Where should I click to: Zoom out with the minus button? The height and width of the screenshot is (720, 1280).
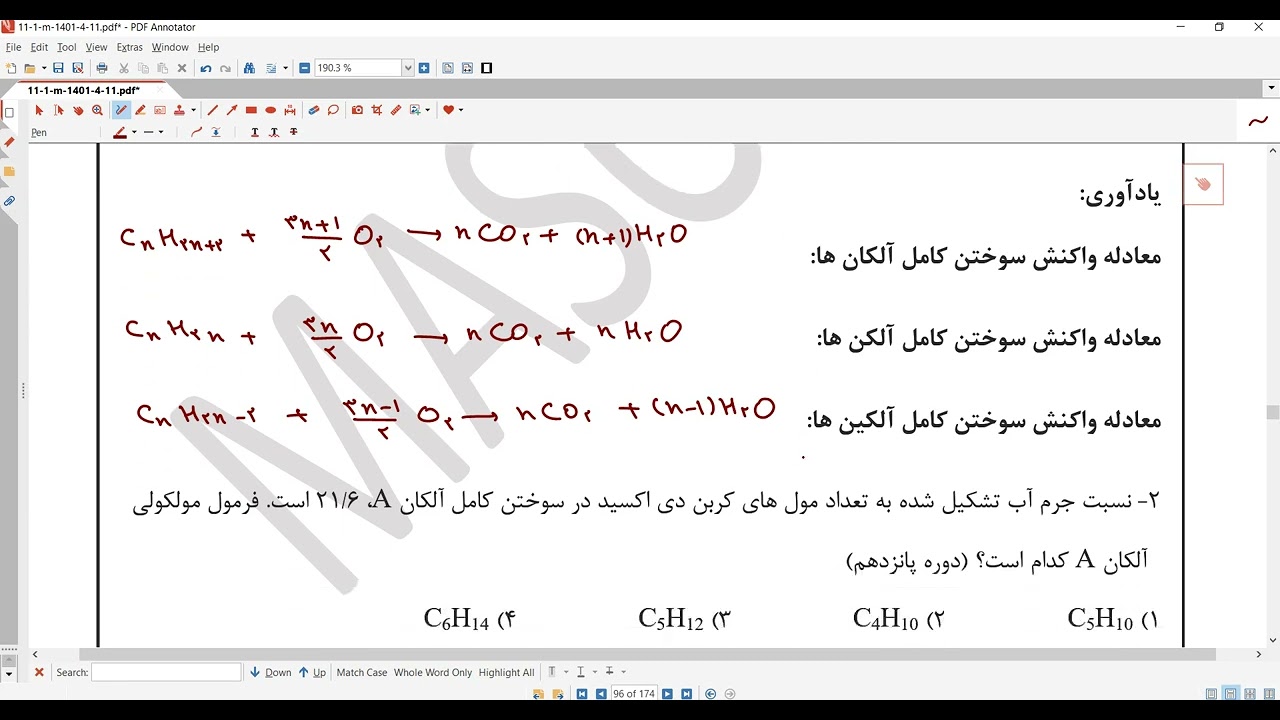pyautogui.click(x=304, y=68)
